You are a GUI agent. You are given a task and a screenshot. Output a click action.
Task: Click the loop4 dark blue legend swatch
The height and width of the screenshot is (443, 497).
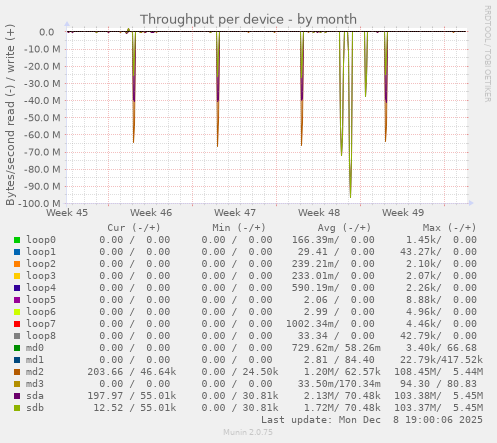(x=17, y=288)
